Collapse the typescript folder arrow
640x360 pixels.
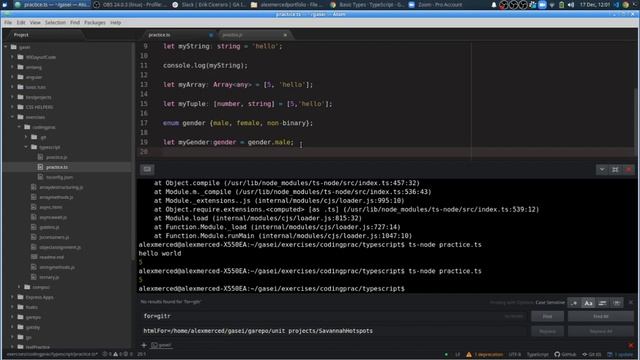tap(26, 147)
